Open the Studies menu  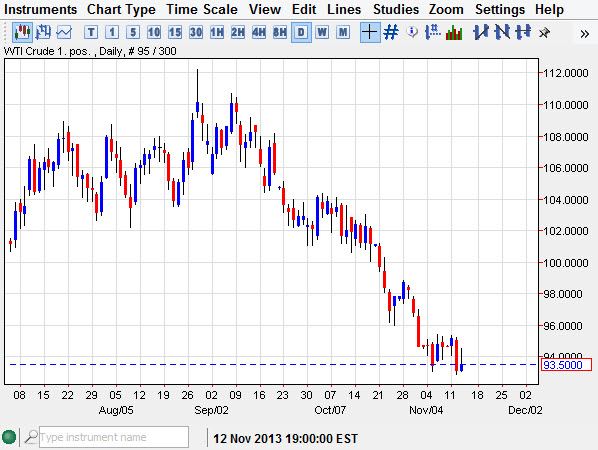(396, 9)
